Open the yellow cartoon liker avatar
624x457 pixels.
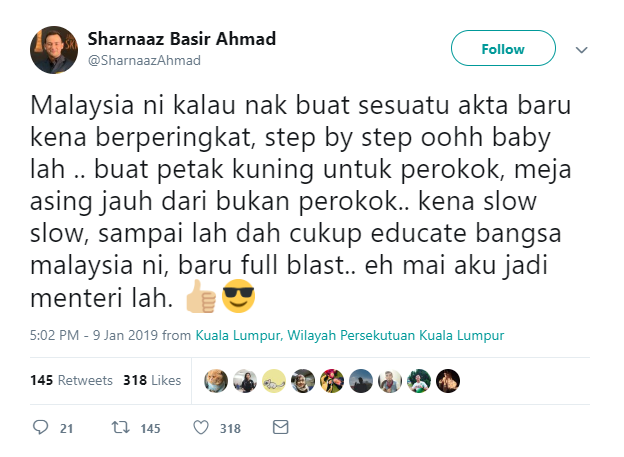point(274,381)
